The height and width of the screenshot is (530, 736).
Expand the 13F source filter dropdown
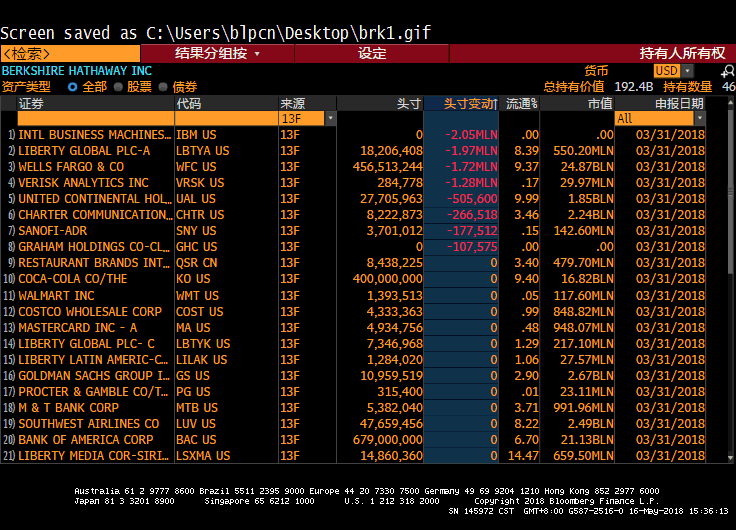(x=330, y=118)
